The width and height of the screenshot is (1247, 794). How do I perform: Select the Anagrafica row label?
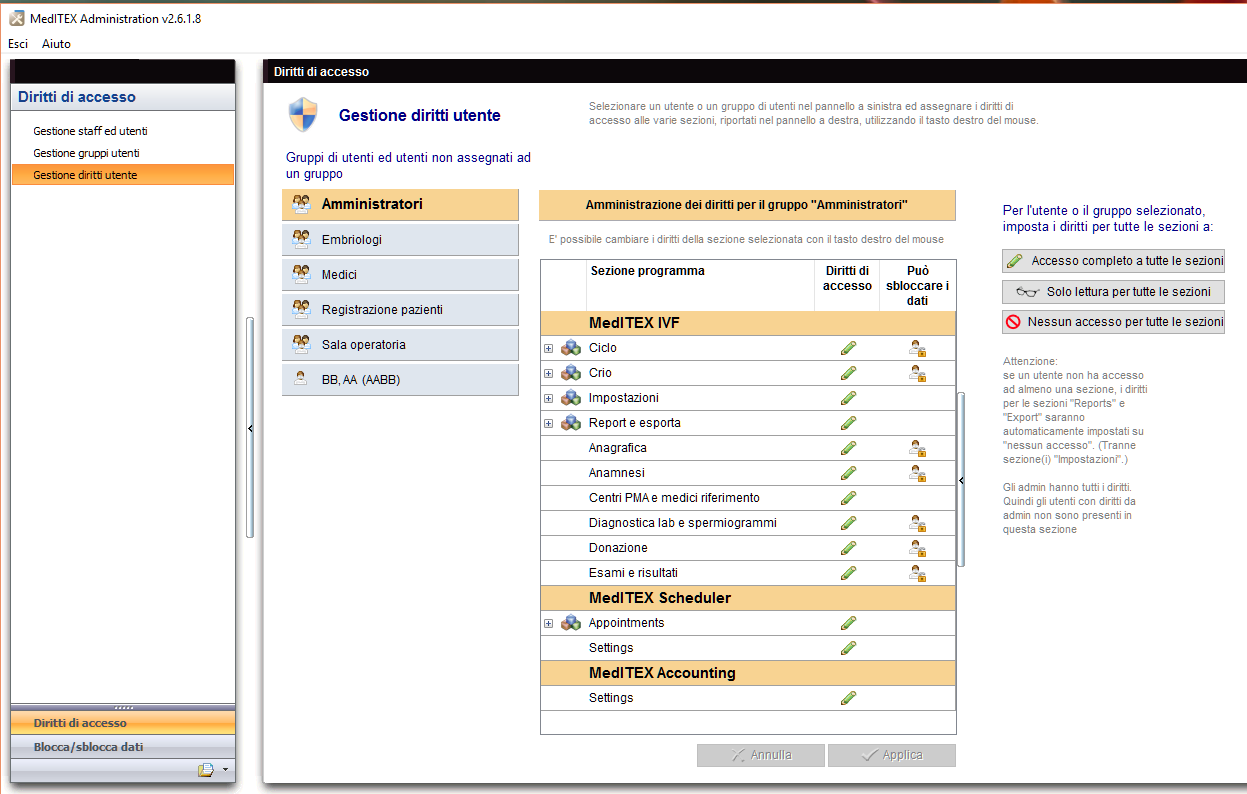click(x=618, y=448)
